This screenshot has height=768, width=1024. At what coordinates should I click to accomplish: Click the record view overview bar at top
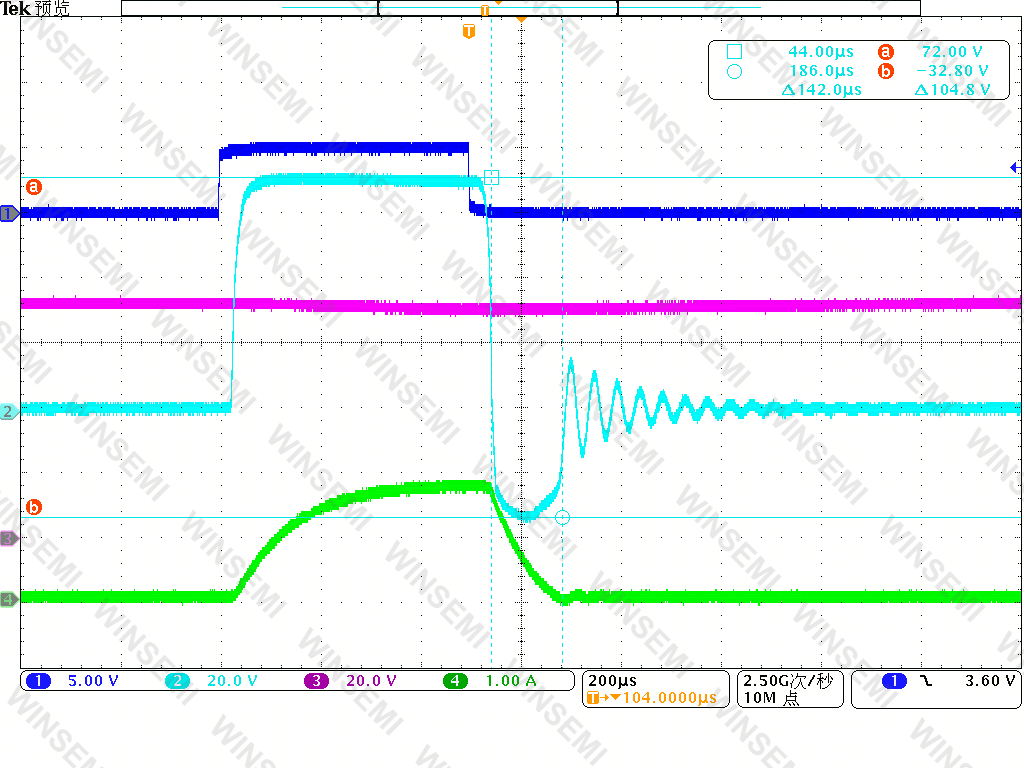point(520,8)
